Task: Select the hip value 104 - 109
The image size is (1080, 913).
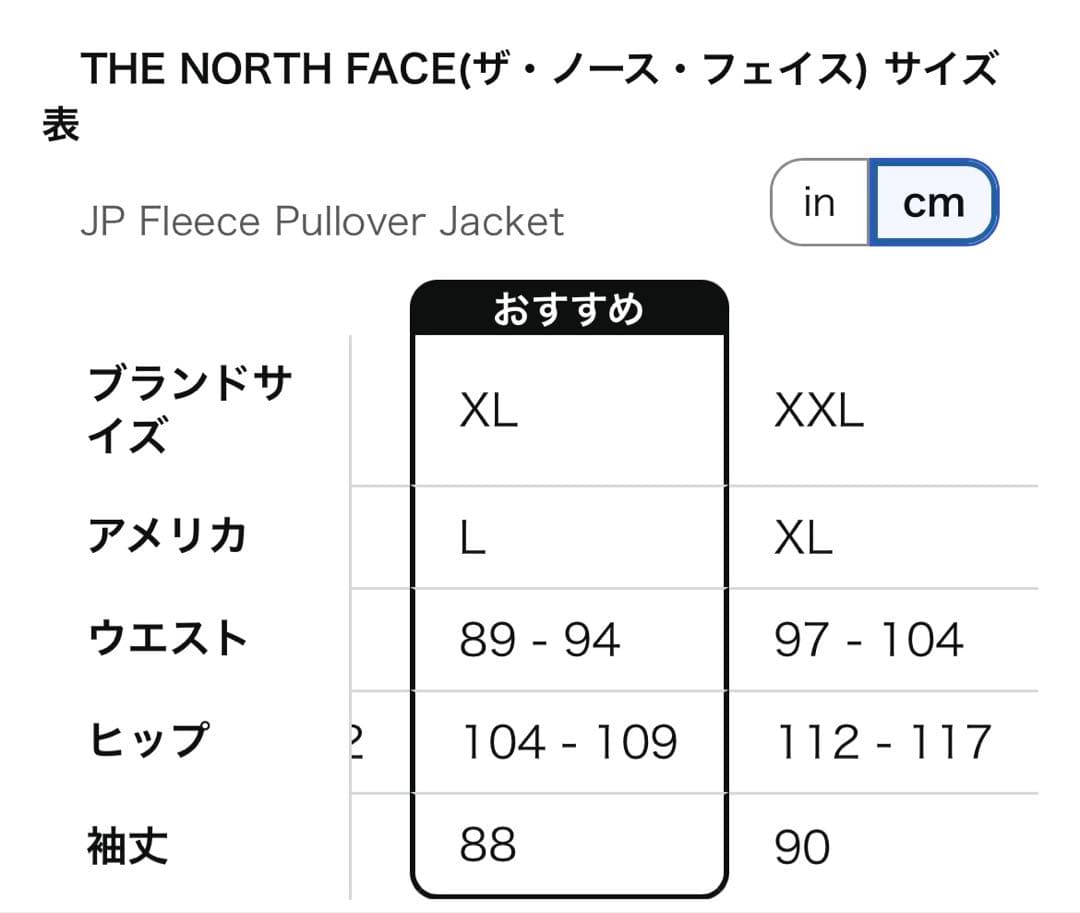Action: (x=567, y=742)
